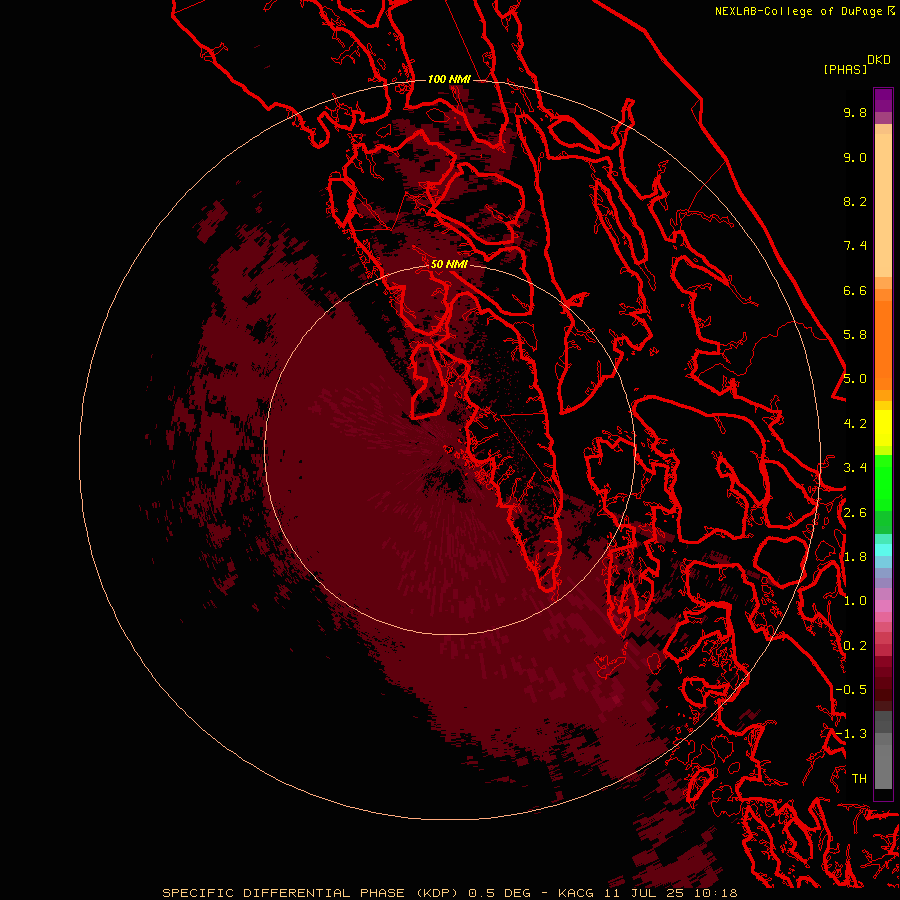Click the -0.5 legend value
This screenshot has width=900, height=900.
(851, 690)
